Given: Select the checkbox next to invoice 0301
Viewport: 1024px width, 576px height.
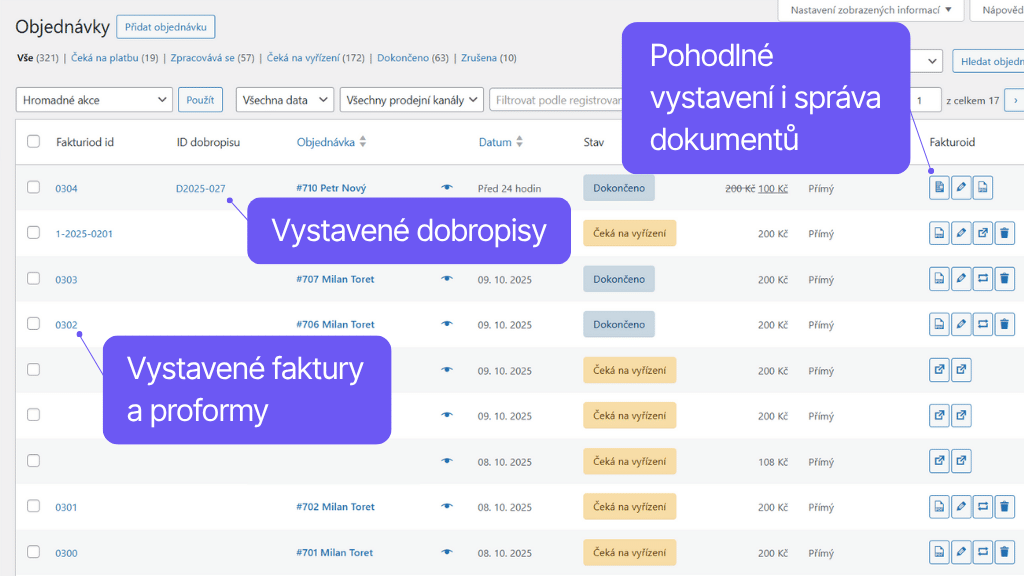Looking at the screenshot, I should tap(33, 507).
